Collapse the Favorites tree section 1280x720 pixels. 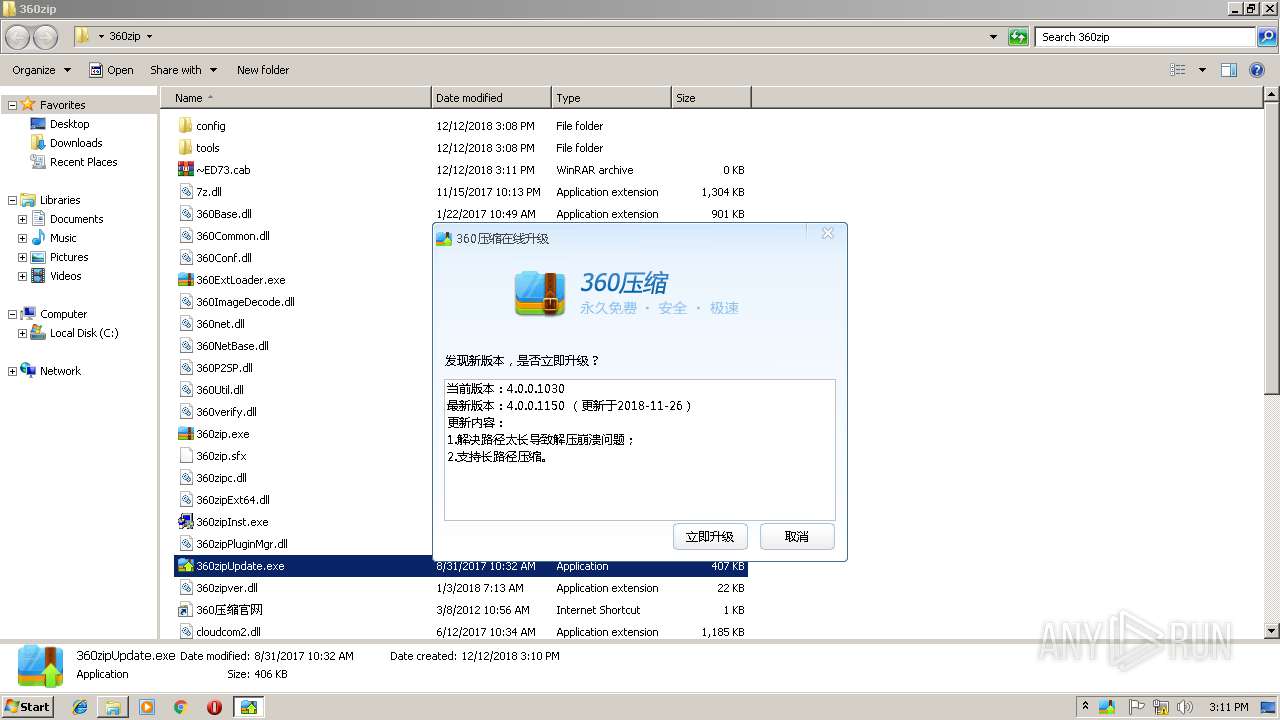click(12, 105)
